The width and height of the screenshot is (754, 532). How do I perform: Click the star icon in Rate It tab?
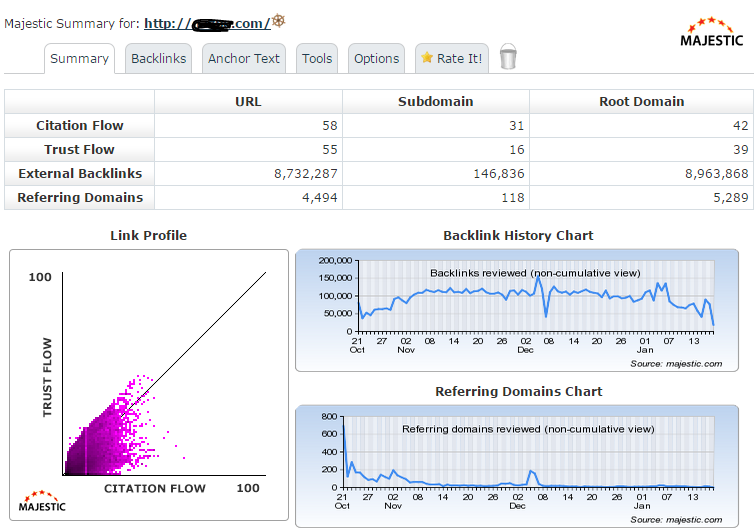(x=427, y=58)
